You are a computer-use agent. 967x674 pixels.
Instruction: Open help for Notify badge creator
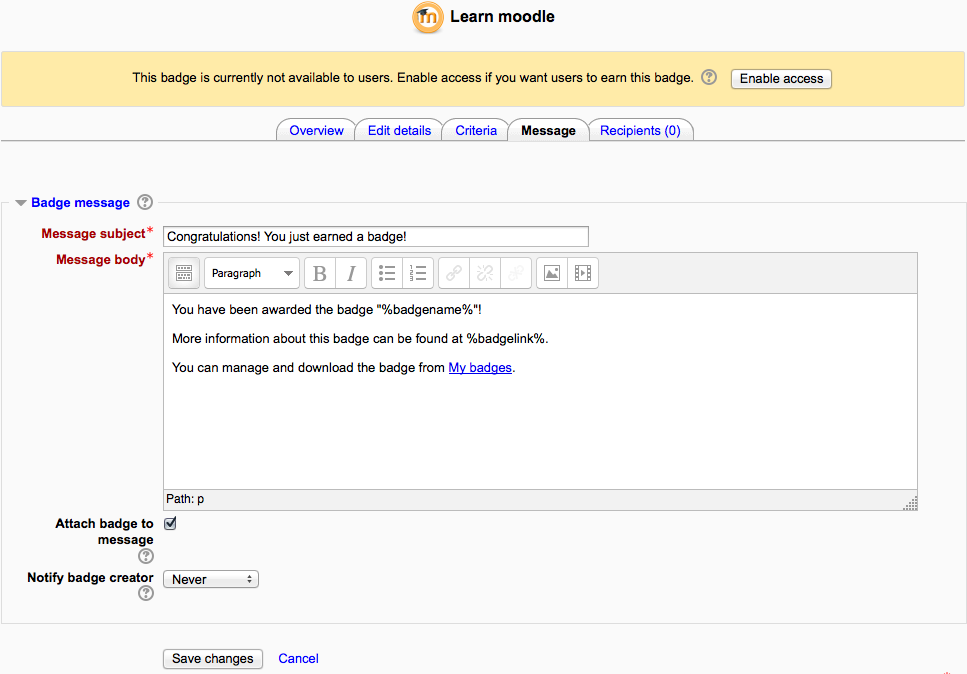146,593
